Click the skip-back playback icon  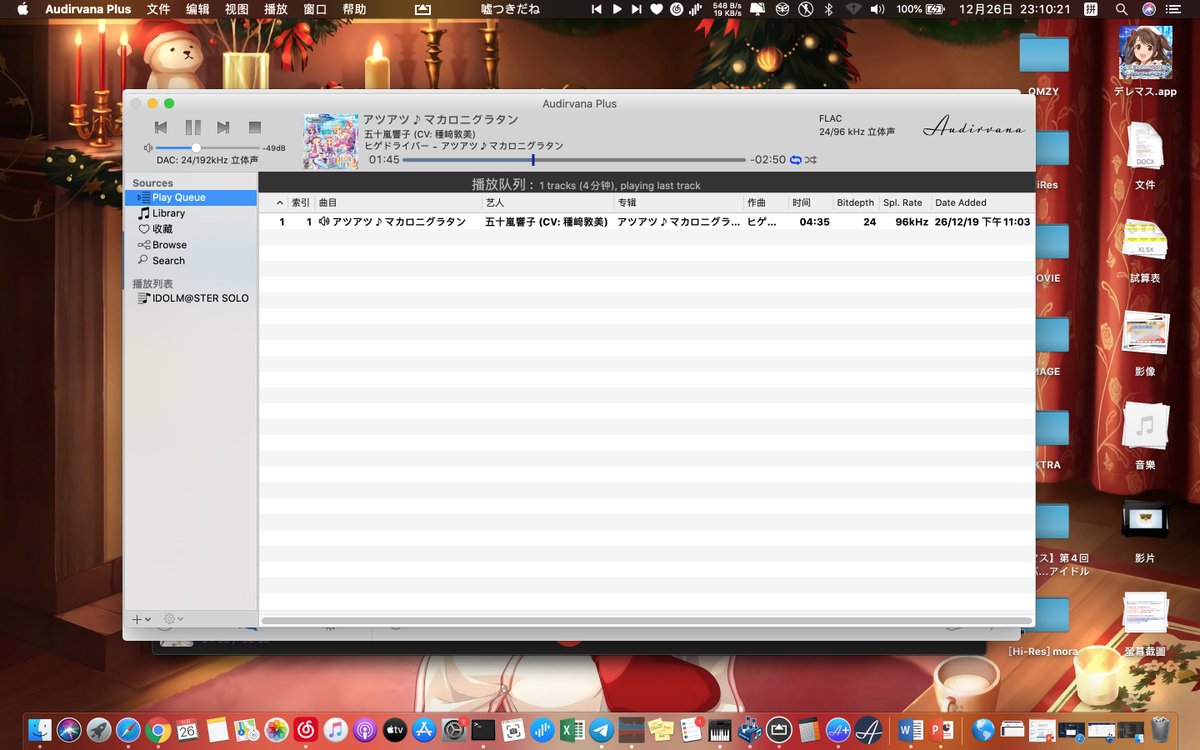pos(160,126)
